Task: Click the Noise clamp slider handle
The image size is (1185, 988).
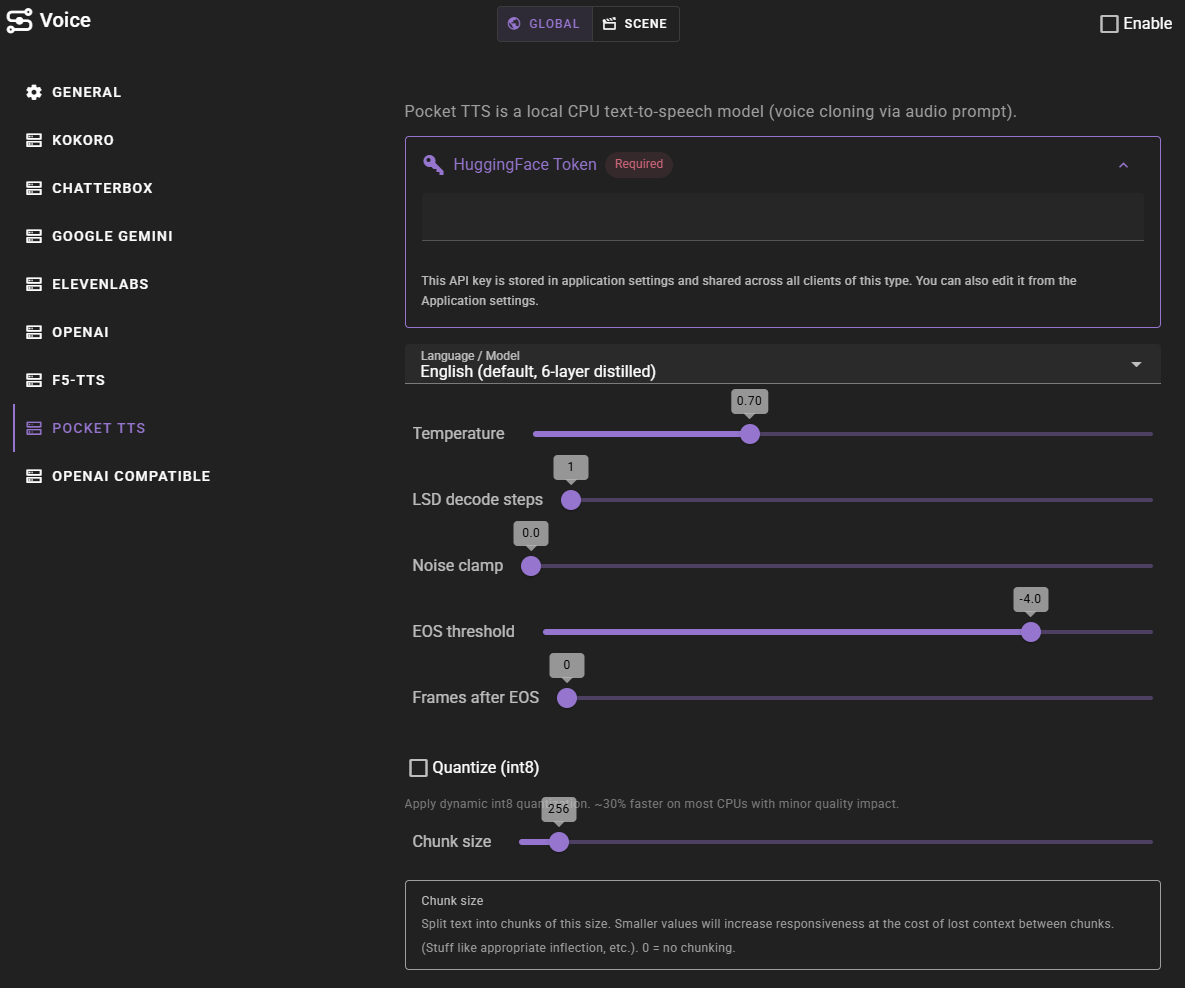Action: (x=531, y=565)
